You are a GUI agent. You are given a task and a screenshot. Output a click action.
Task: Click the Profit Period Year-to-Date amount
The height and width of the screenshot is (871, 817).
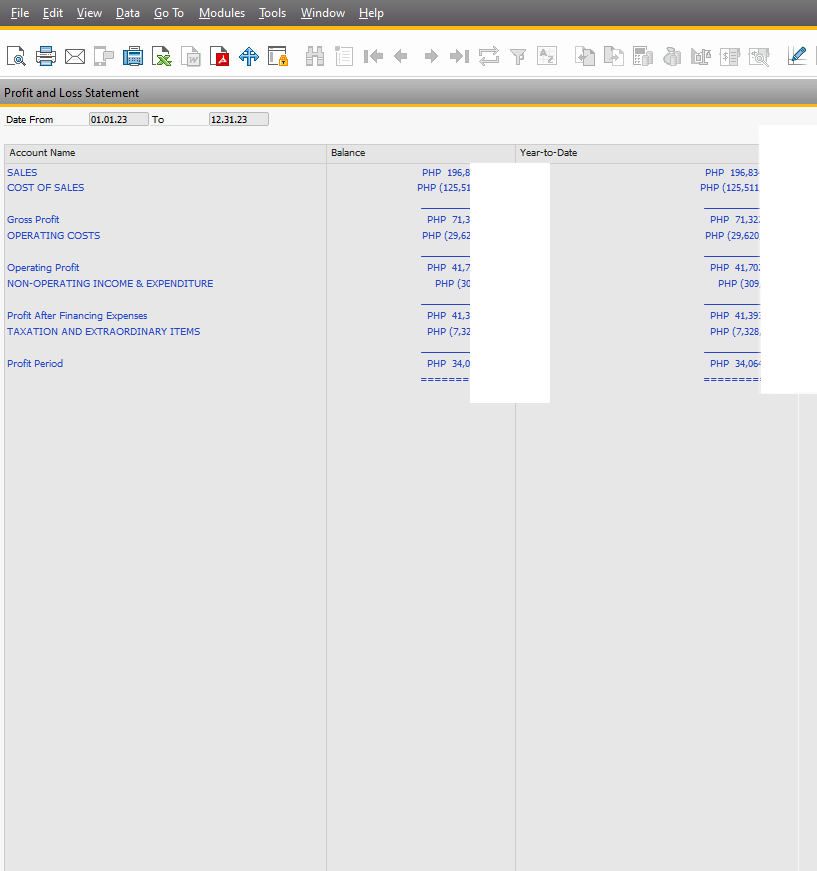pos(735,364)
